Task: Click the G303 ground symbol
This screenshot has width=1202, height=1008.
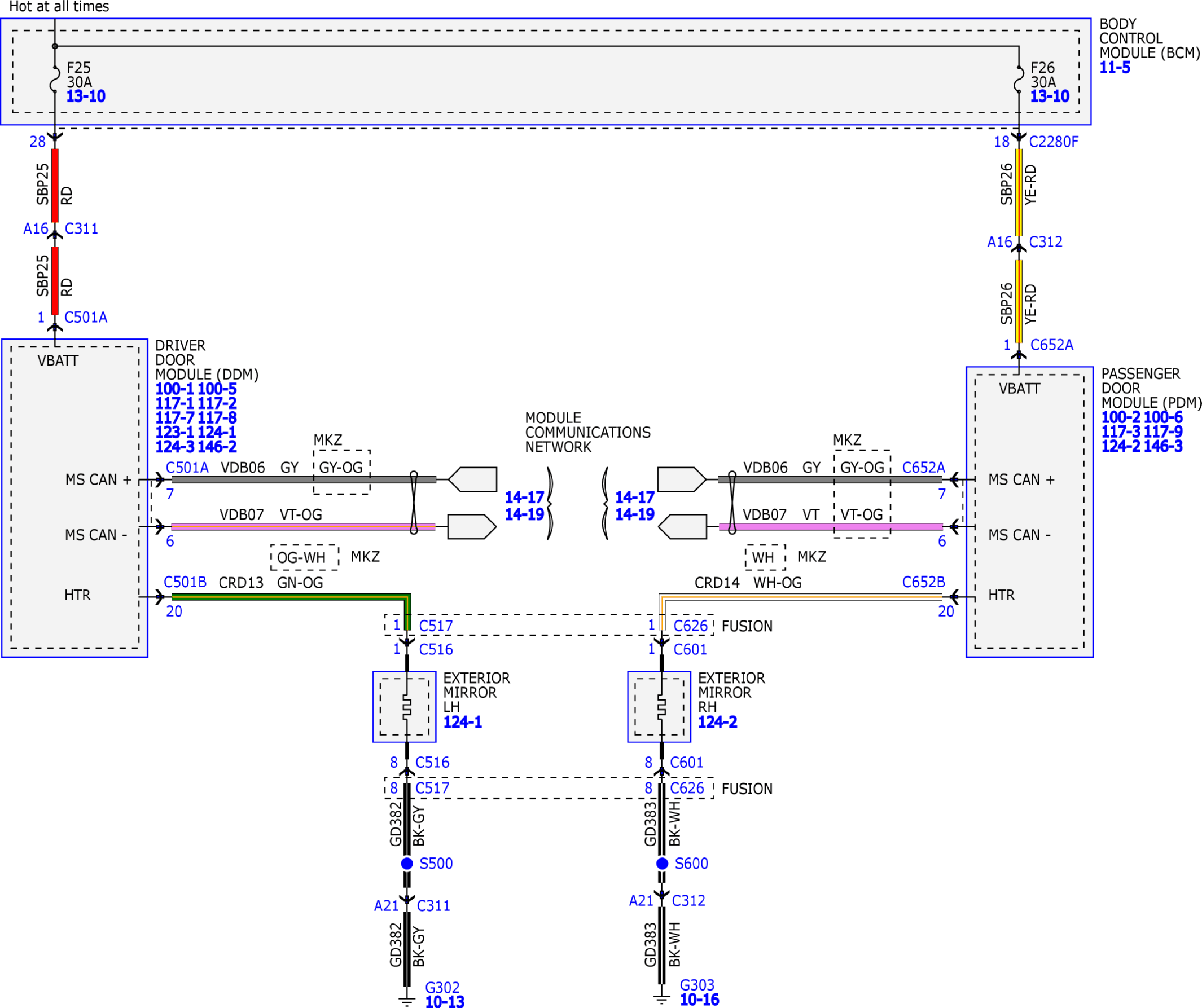Action: pos(662,999)
